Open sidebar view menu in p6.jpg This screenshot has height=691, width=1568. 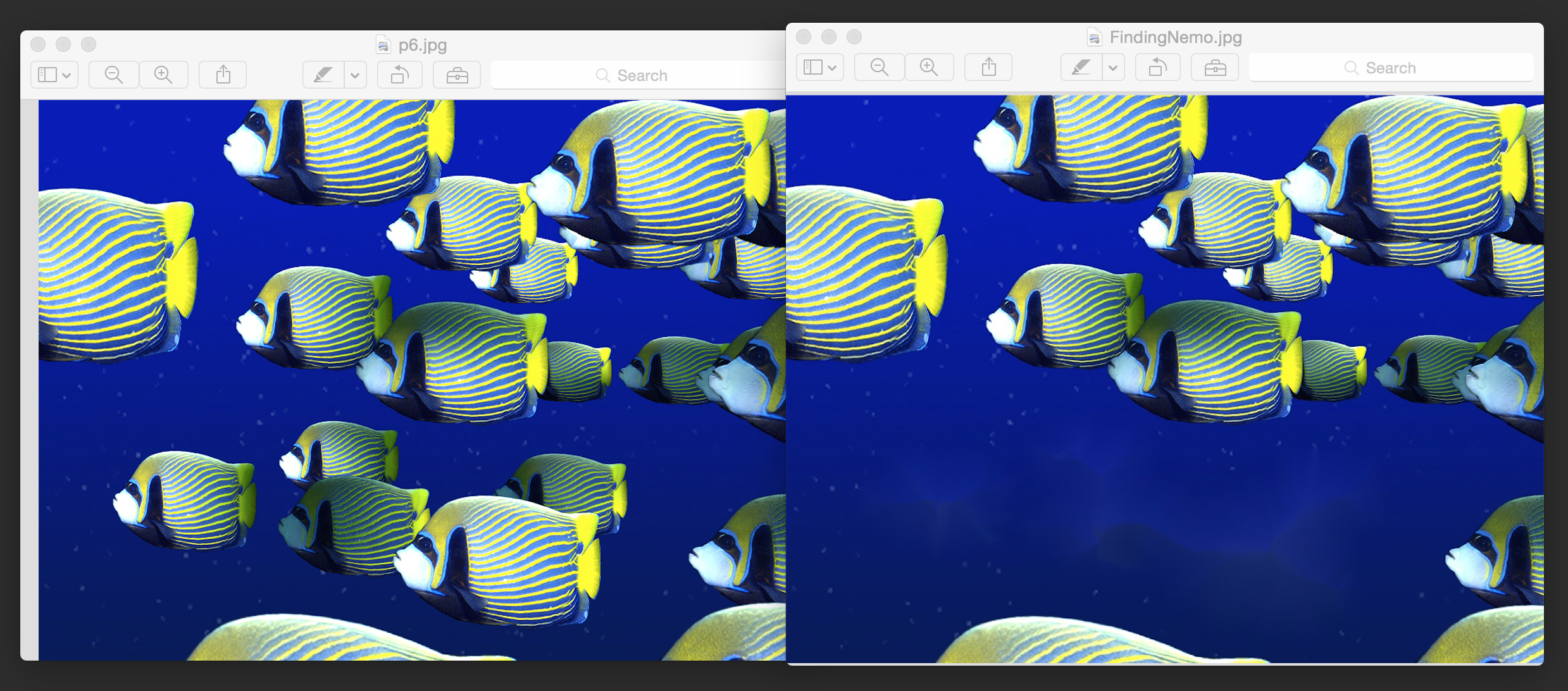point(54,75)
